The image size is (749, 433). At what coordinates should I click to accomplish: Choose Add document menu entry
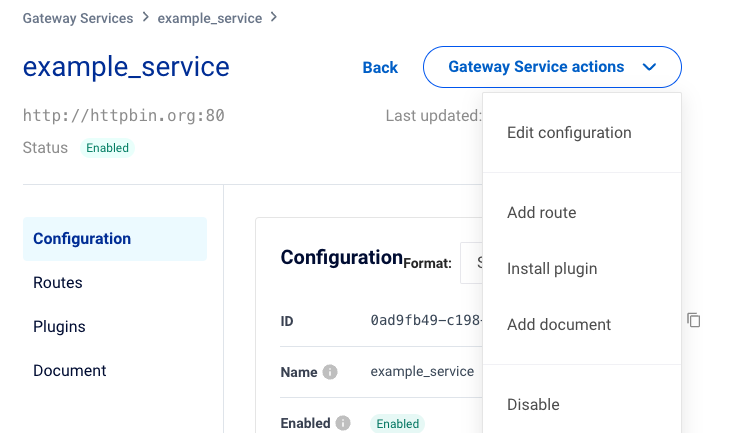pos(559,325)
